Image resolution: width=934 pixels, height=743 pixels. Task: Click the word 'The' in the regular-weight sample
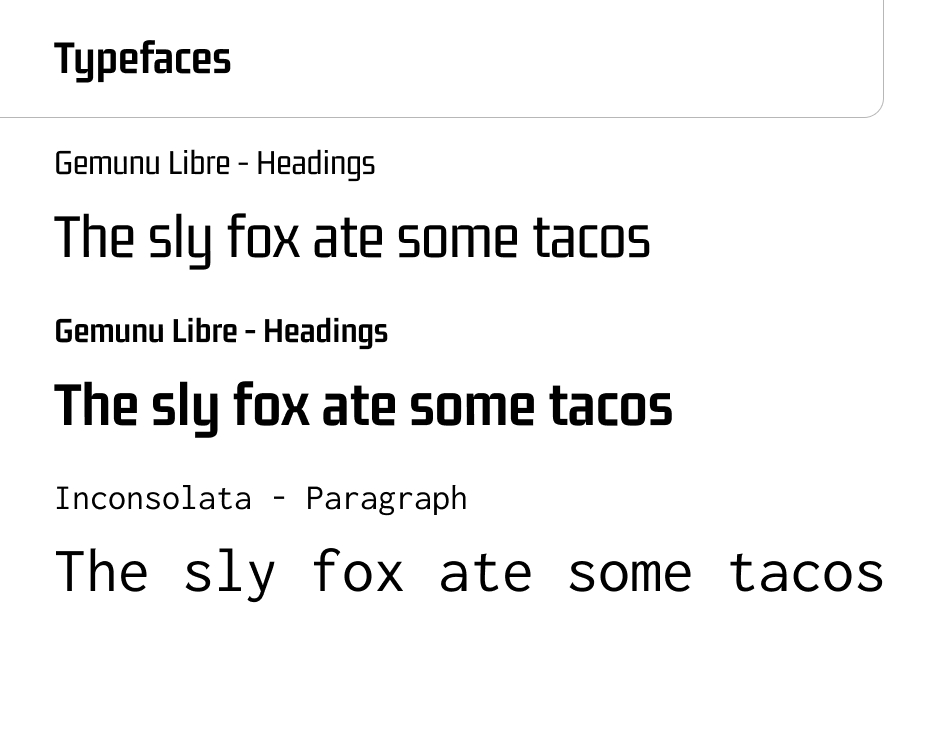[94, 237]
